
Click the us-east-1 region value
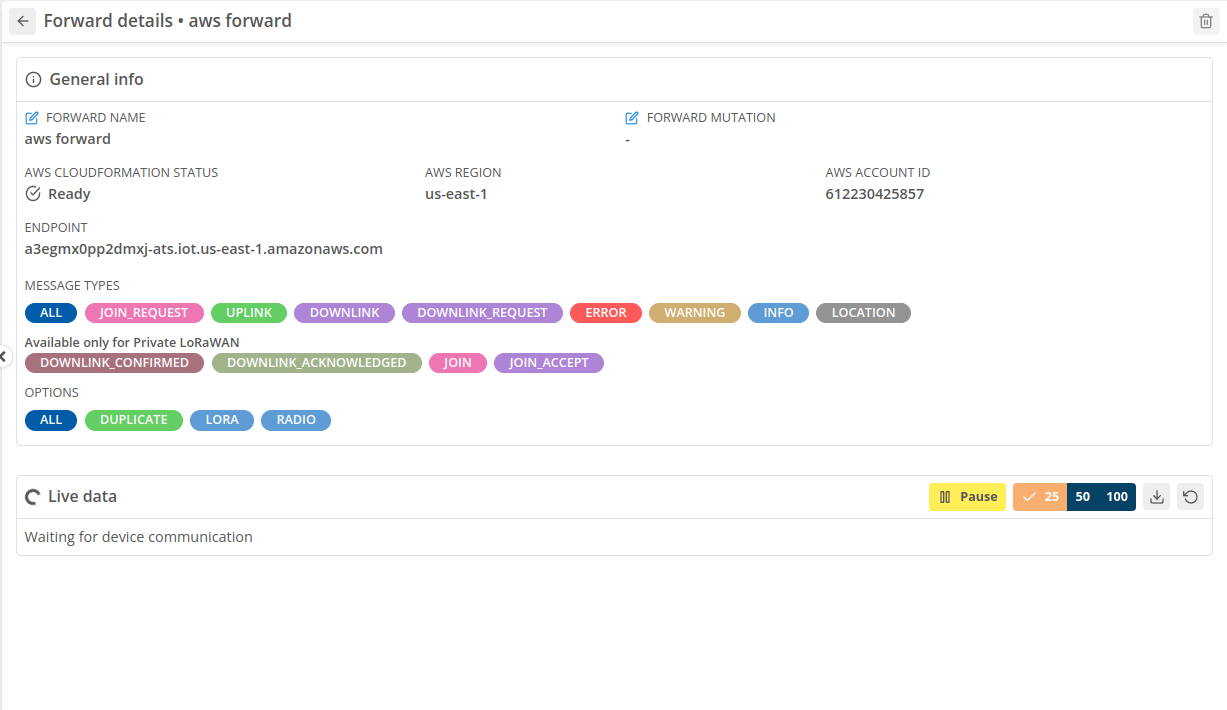pyautogui.click(x=456, y=194)
